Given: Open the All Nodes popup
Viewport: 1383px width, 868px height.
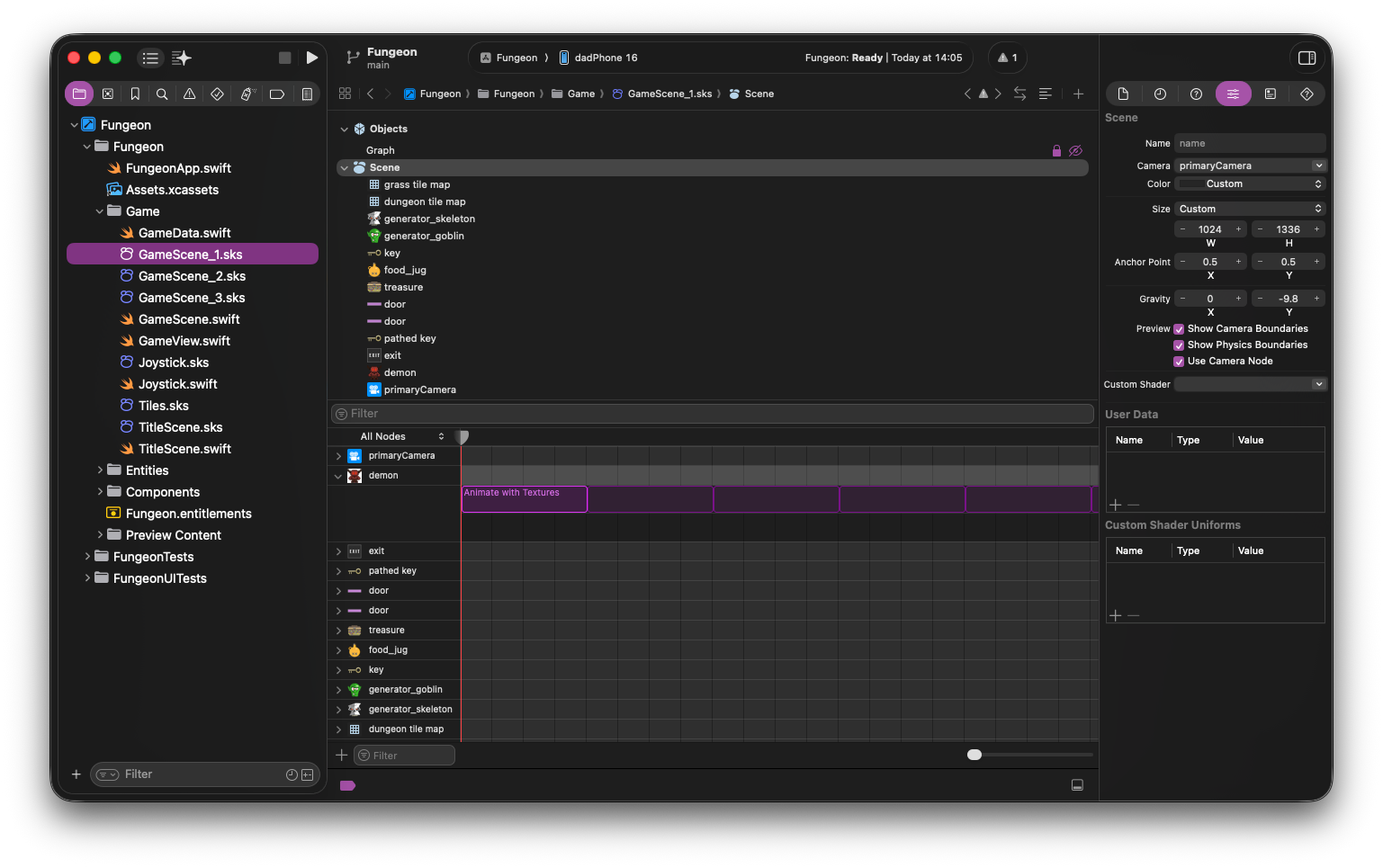Looking at the screenshot, I should tap(401, 436).
